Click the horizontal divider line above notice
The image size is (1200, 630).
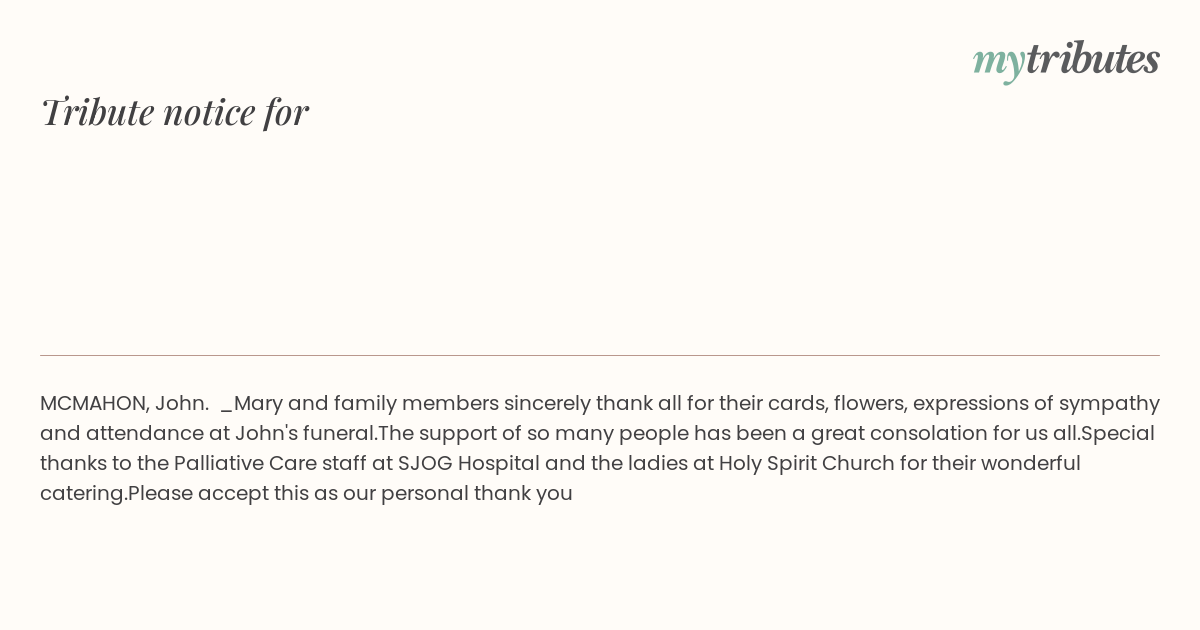[x=600, y=355]
